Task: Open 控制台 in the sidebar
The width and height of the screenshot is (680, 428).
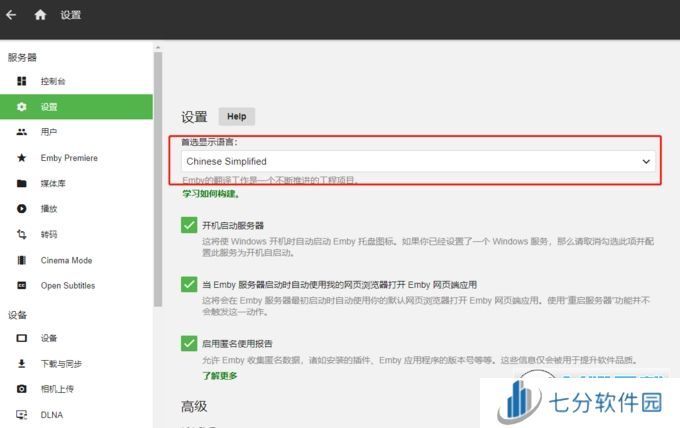Action: 76,81
